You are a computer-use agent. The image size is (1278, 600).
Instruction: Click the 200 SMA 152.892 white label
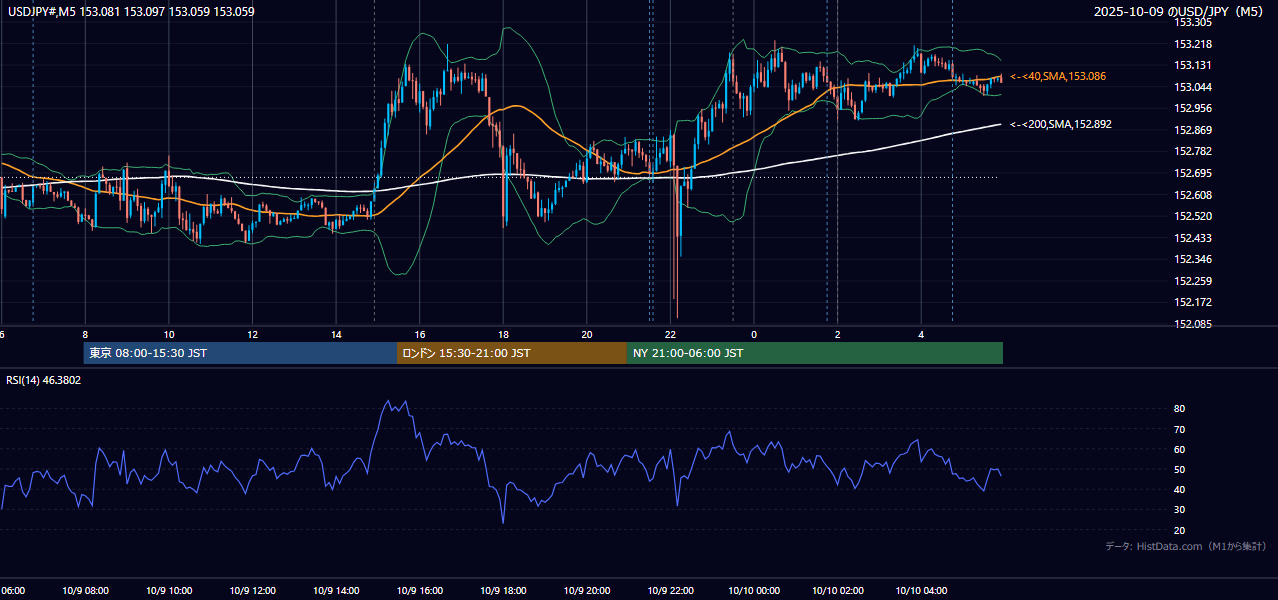tap(1061, 124)
